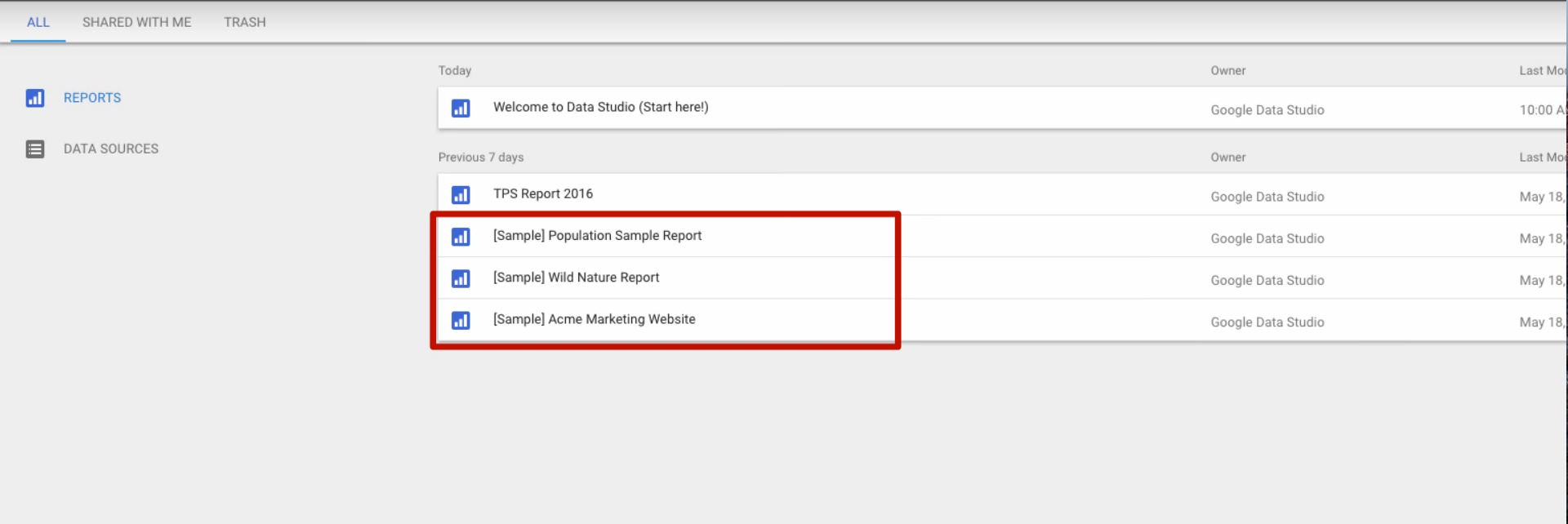Click May 18 date in Wild Nature Report row
The image size is (1568, 524).
coord(1543,280)
